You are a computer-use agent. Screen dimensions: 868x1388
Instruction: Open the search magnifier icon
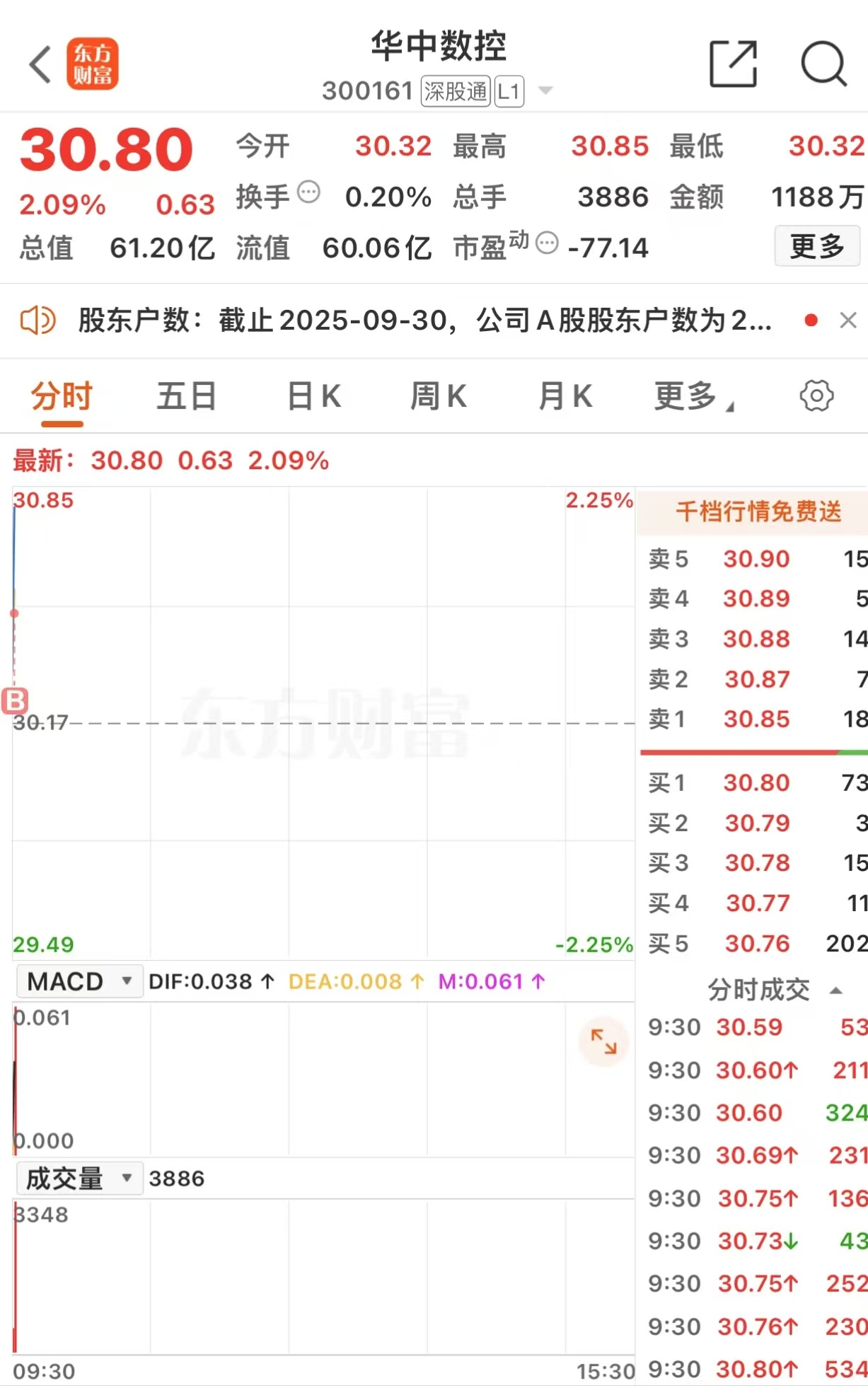824,64
